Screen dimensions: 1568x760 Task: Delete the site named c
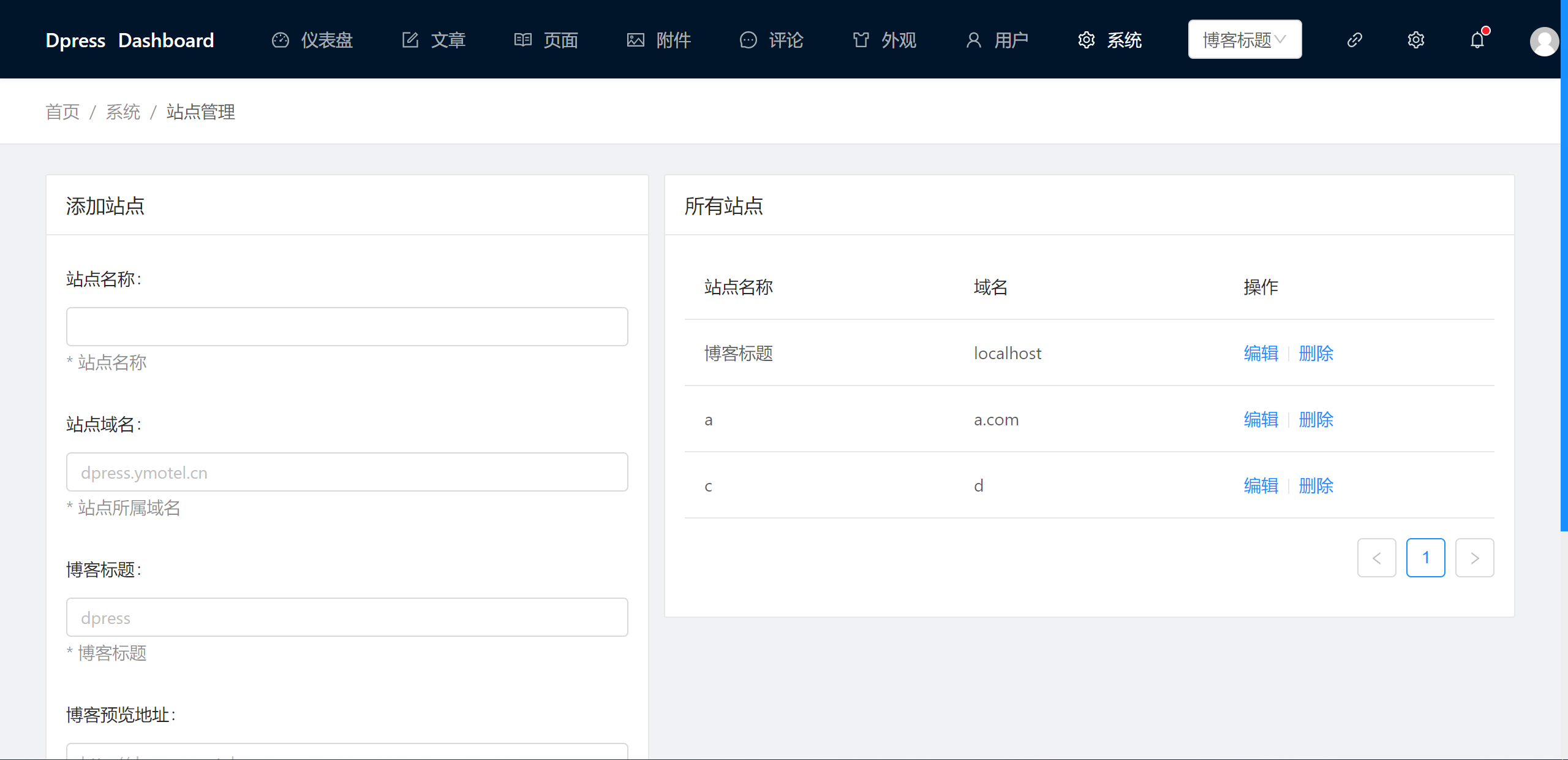tap(1316, 485)
